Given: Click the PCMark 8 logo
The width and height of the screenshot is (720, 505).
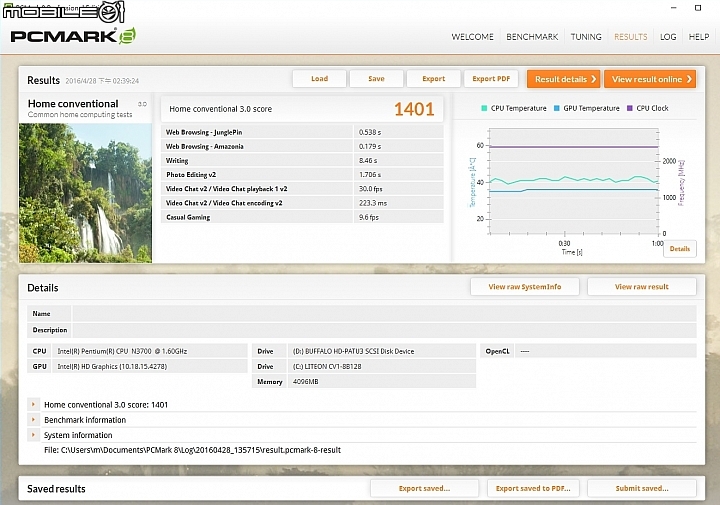Looking at the screenshot, I should (x=73, y=36).
